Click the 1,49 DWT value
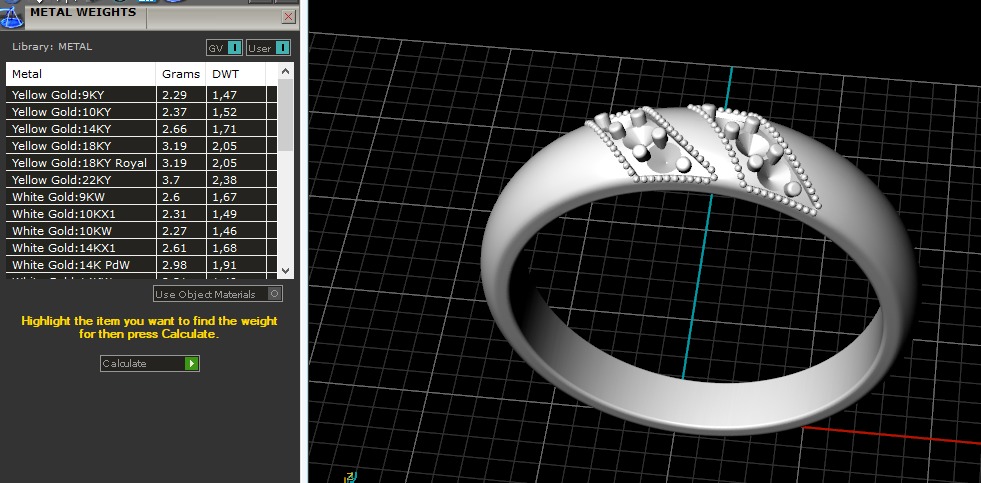 pos(224,214)
